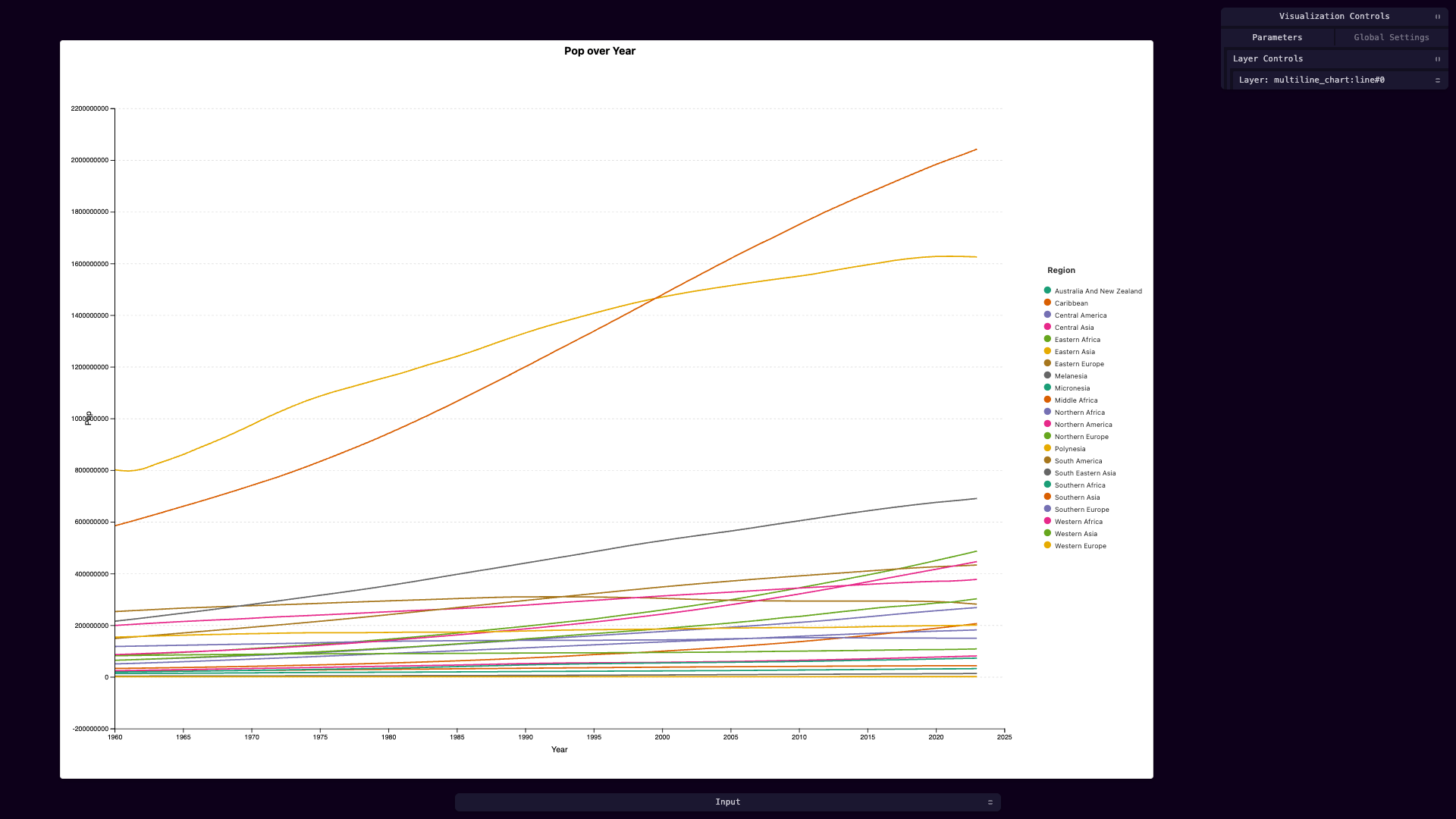
Task: Select the Southern Africa legend entry
Action: (x=1075, y=485)
